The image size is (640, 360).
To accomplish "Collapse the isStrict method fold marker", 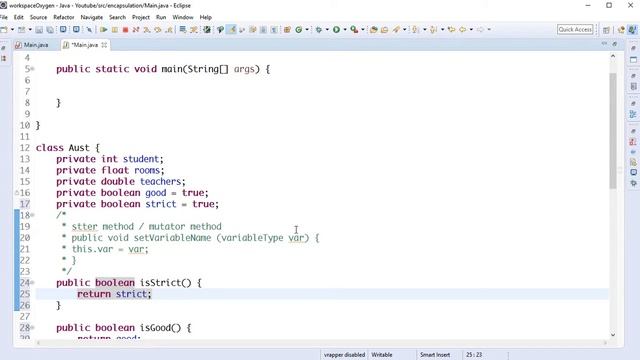I will coord(33,282).
